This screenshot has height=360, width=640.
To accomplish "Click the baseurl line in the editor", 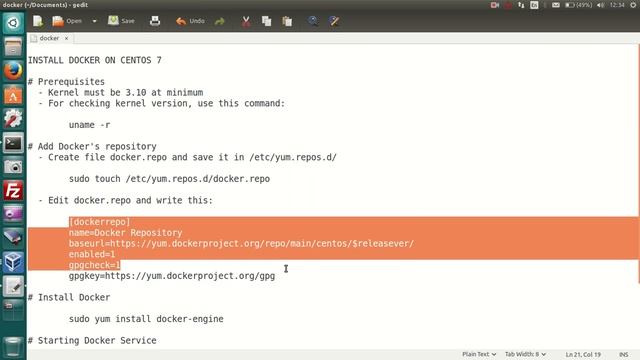I will point(241,243).
